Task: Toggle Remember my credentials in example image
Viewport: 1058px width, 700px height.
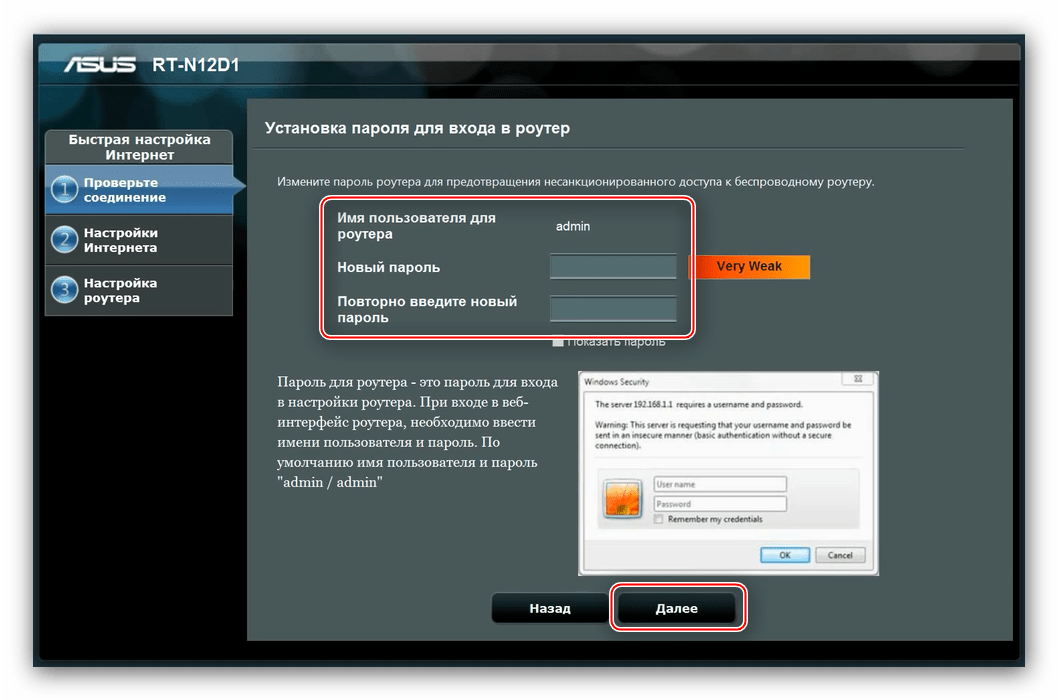Action: 659,519
